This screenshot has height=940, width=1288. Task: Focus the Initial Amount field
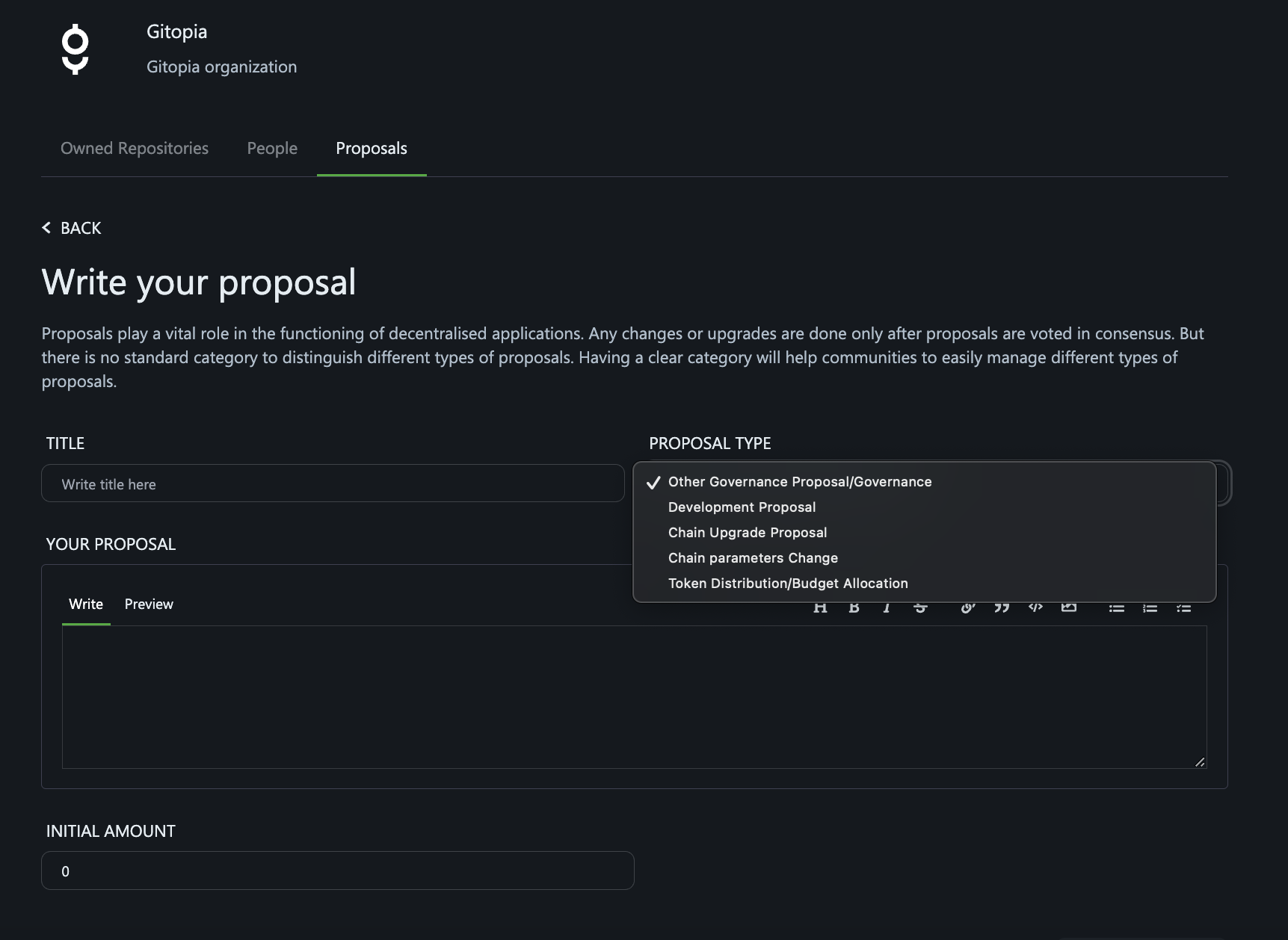point(338,871)
